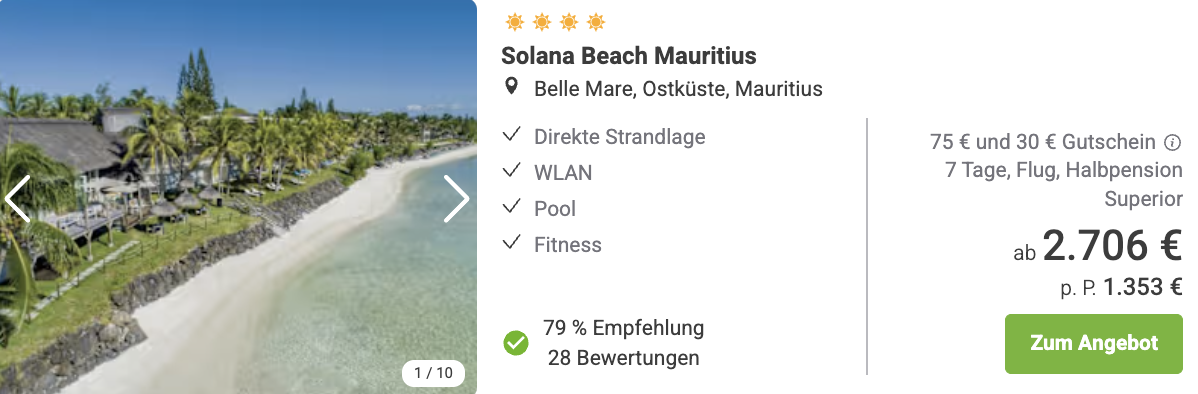Click the 1 / 10 image counter
This screenshot has width=1198, height=394.
point(433,373)
